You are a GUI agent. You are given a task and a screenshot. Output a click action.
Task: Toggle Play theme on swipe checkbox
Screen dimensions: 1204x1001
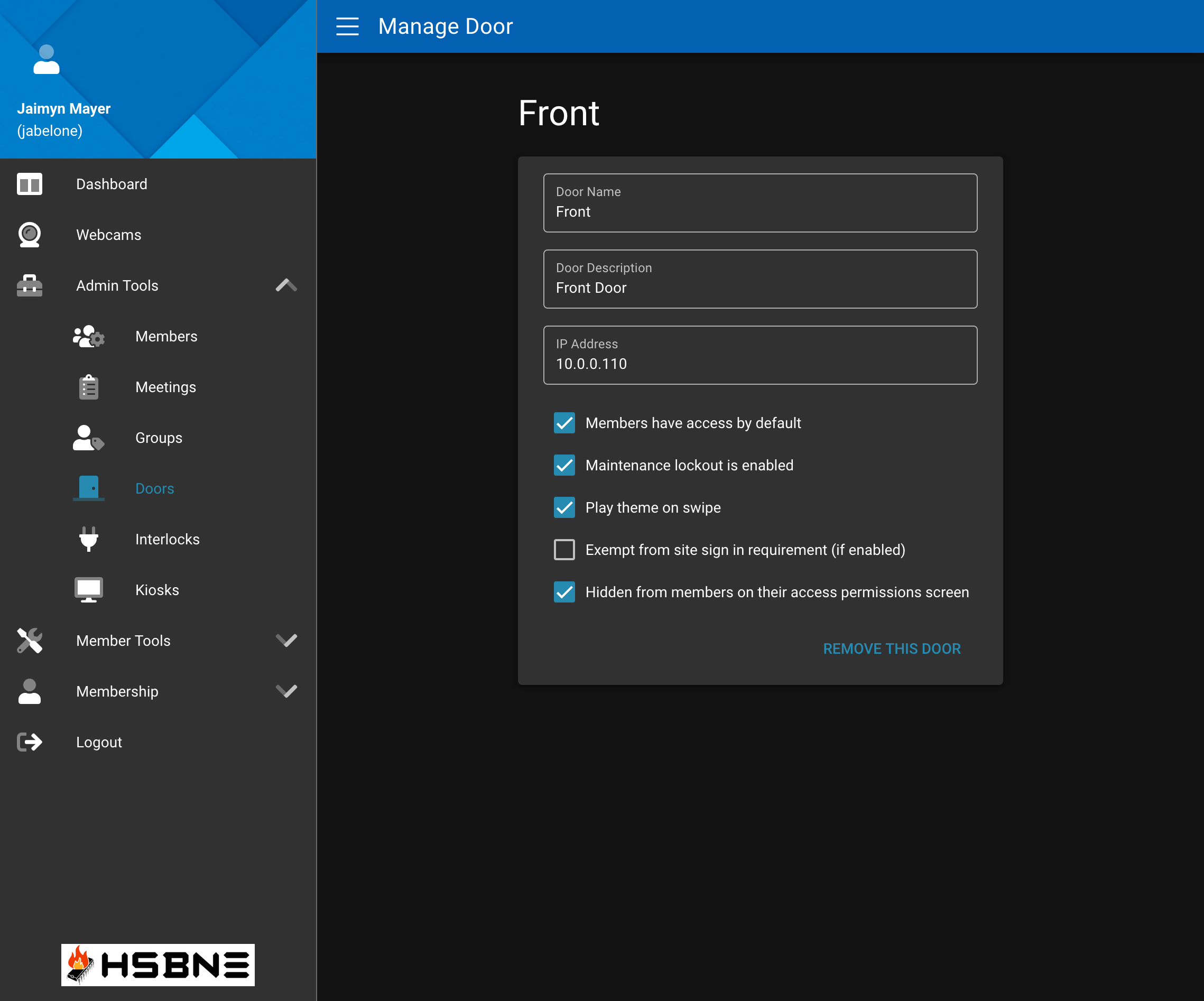[564, 507]
